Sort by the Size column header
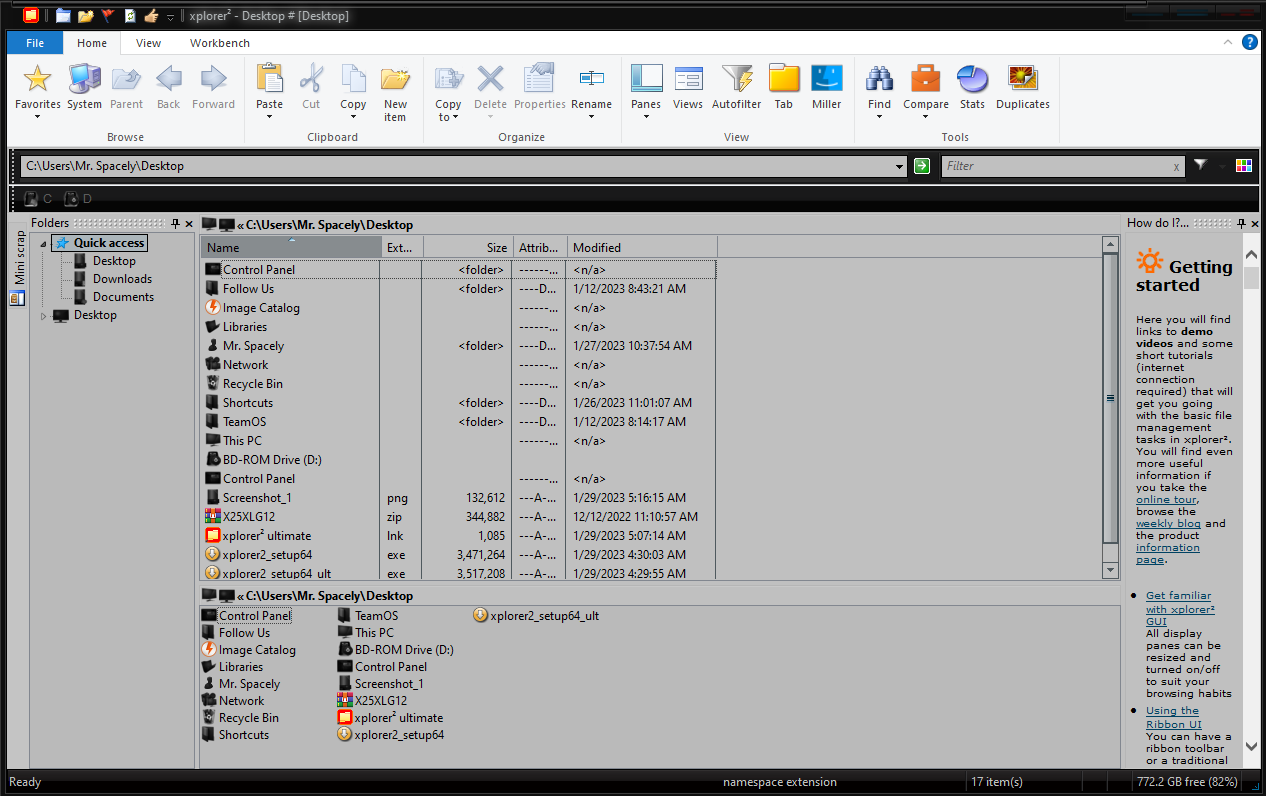This screenshot has width=1266, height=796. pos(468,247)
